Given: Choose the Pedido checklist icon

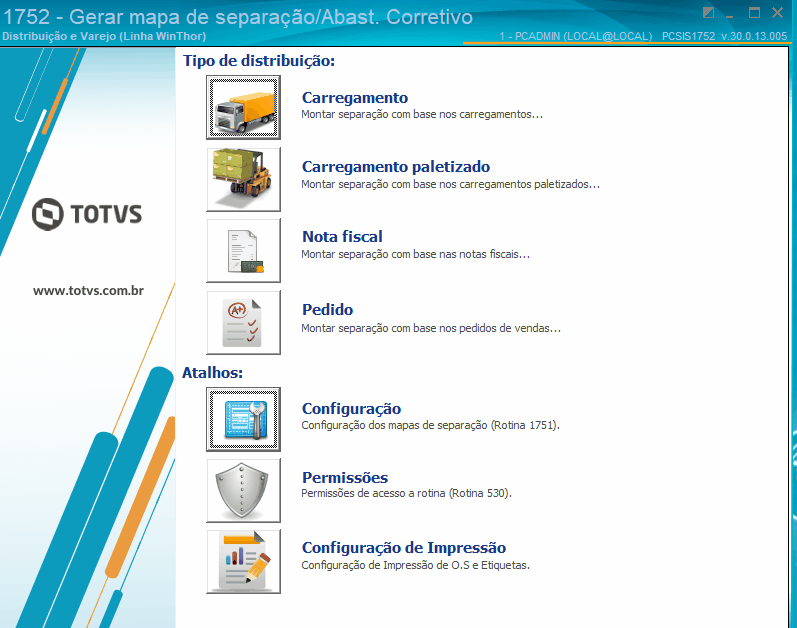Looking at the screenshot, I should click(243, 323).
